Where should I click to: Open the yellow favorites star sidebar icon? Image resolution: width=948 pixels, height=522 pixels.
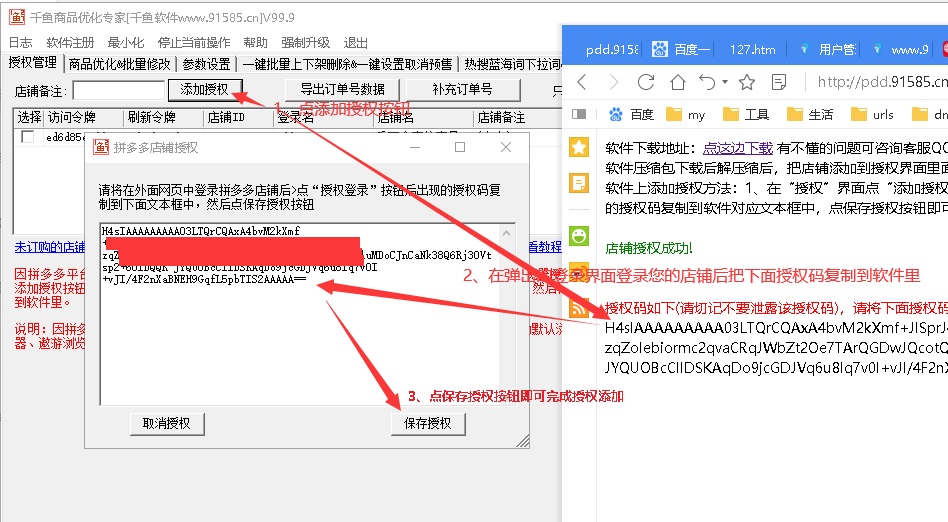[578, 147]
